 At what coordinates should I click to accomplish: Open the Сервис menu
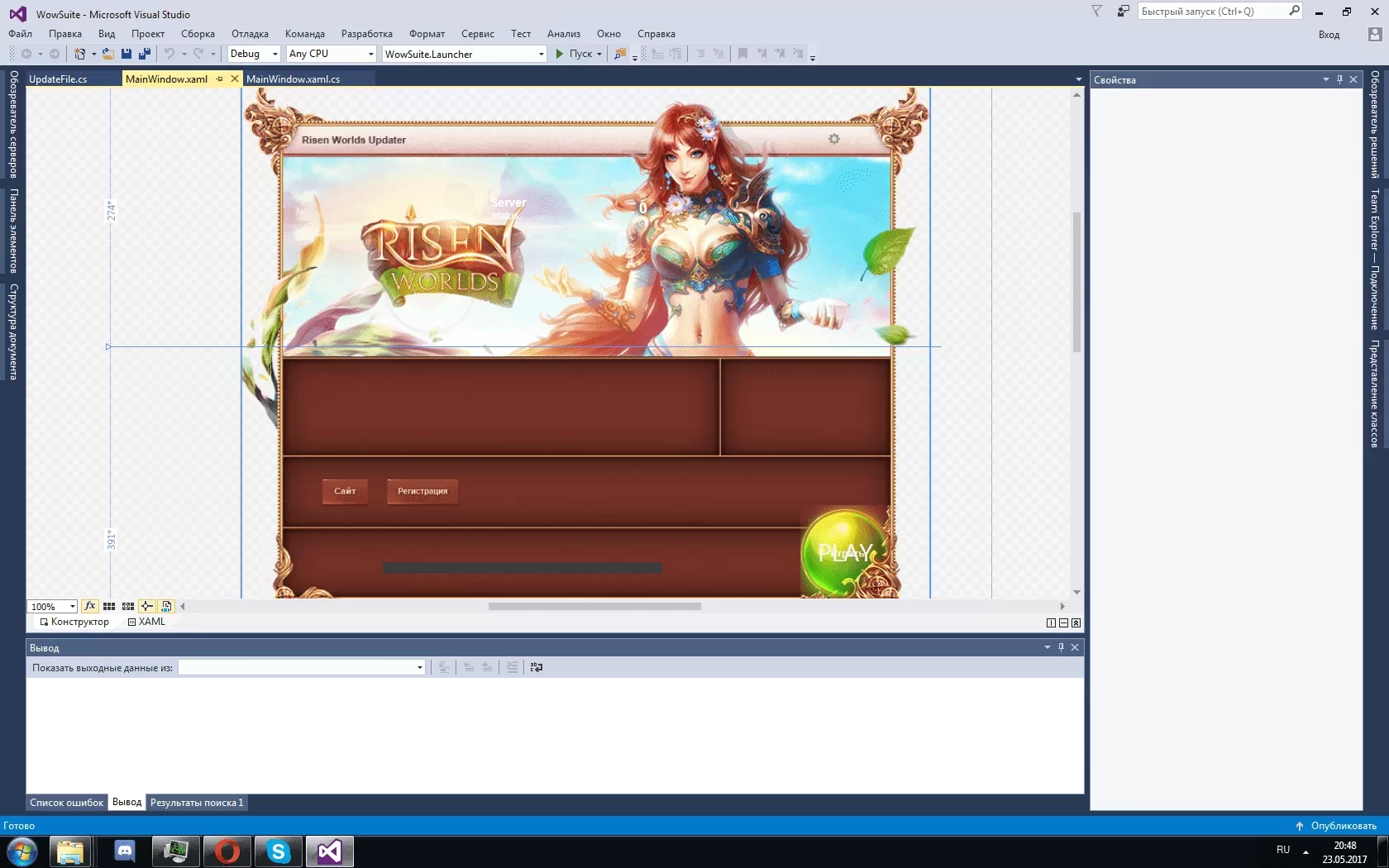478,34
